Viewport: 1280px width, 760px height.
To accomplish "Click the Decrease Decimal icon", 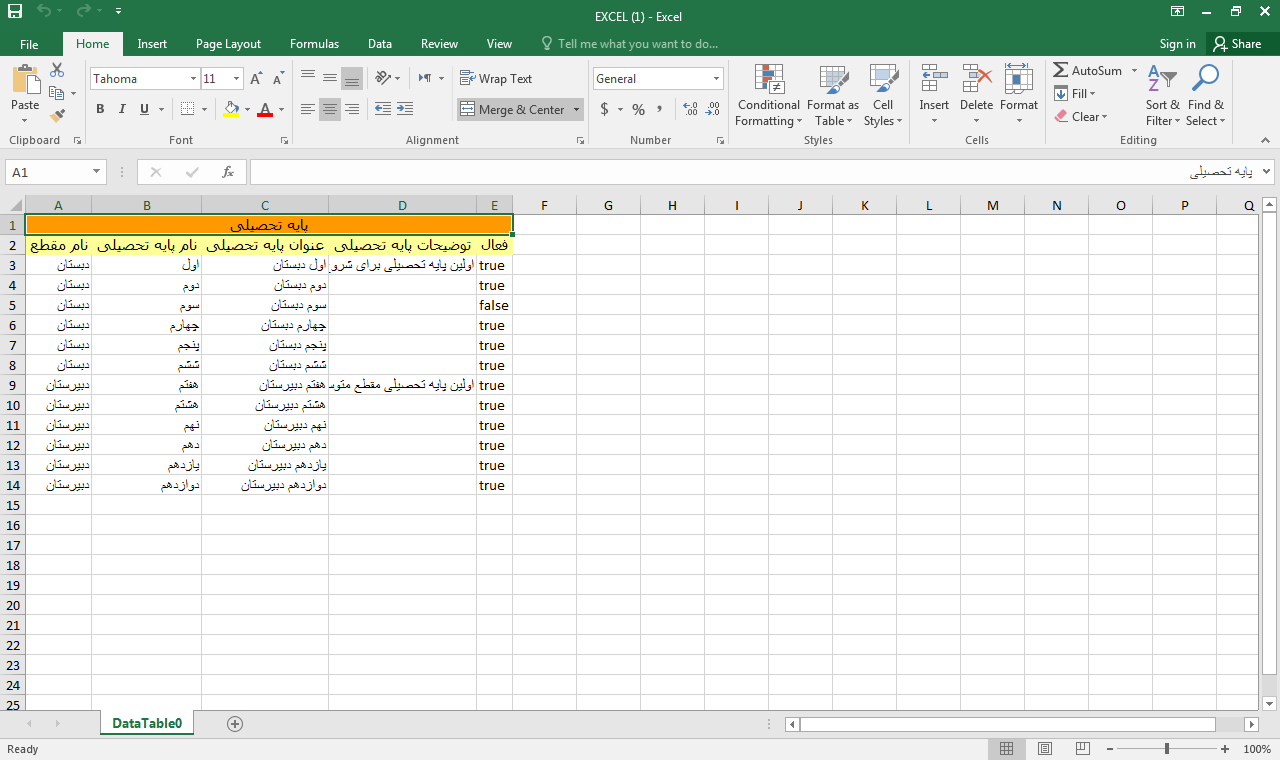I will [713, 109].
